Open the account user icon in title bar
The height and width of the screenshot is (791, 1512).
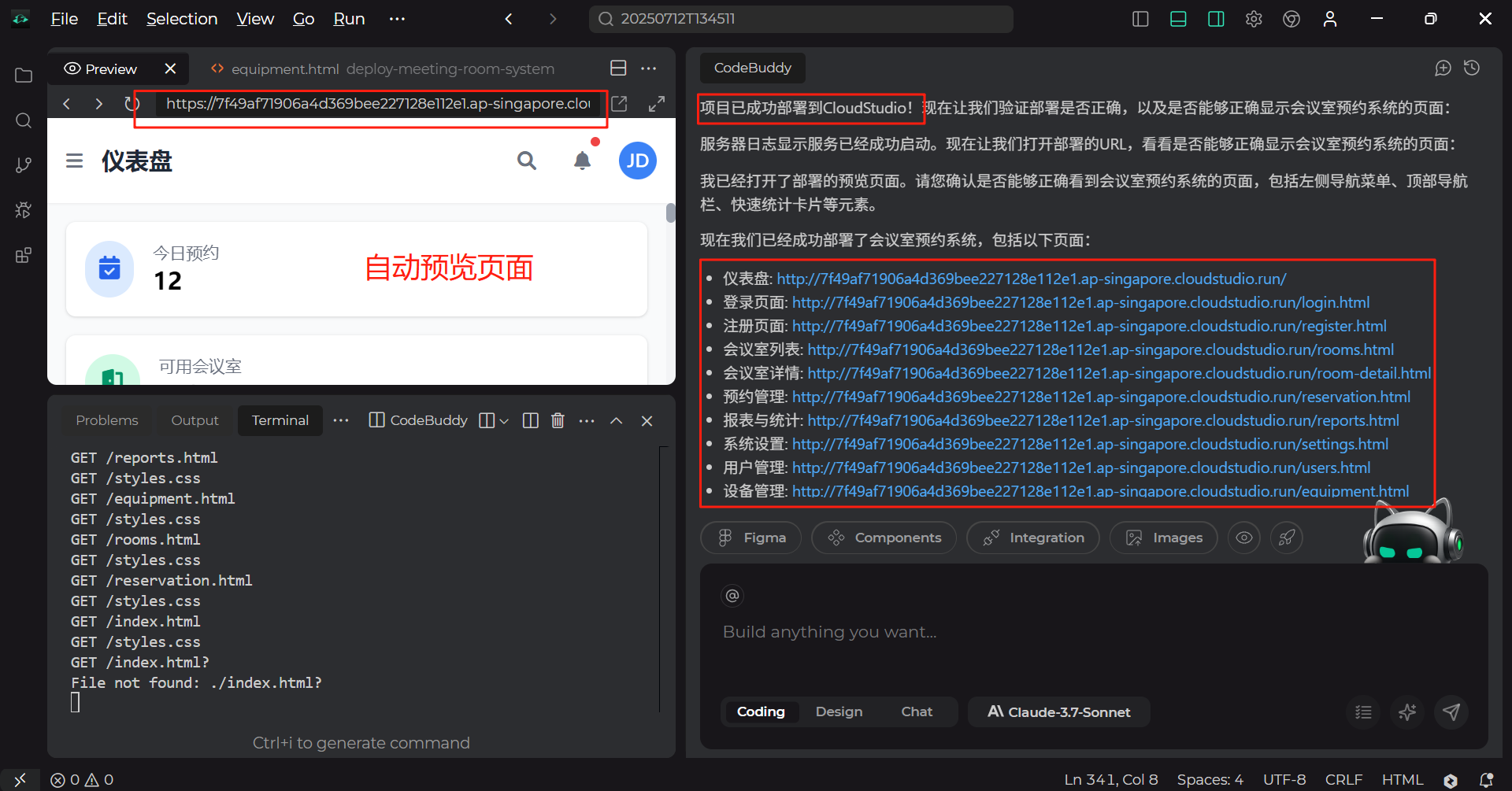coord(1330,19)
